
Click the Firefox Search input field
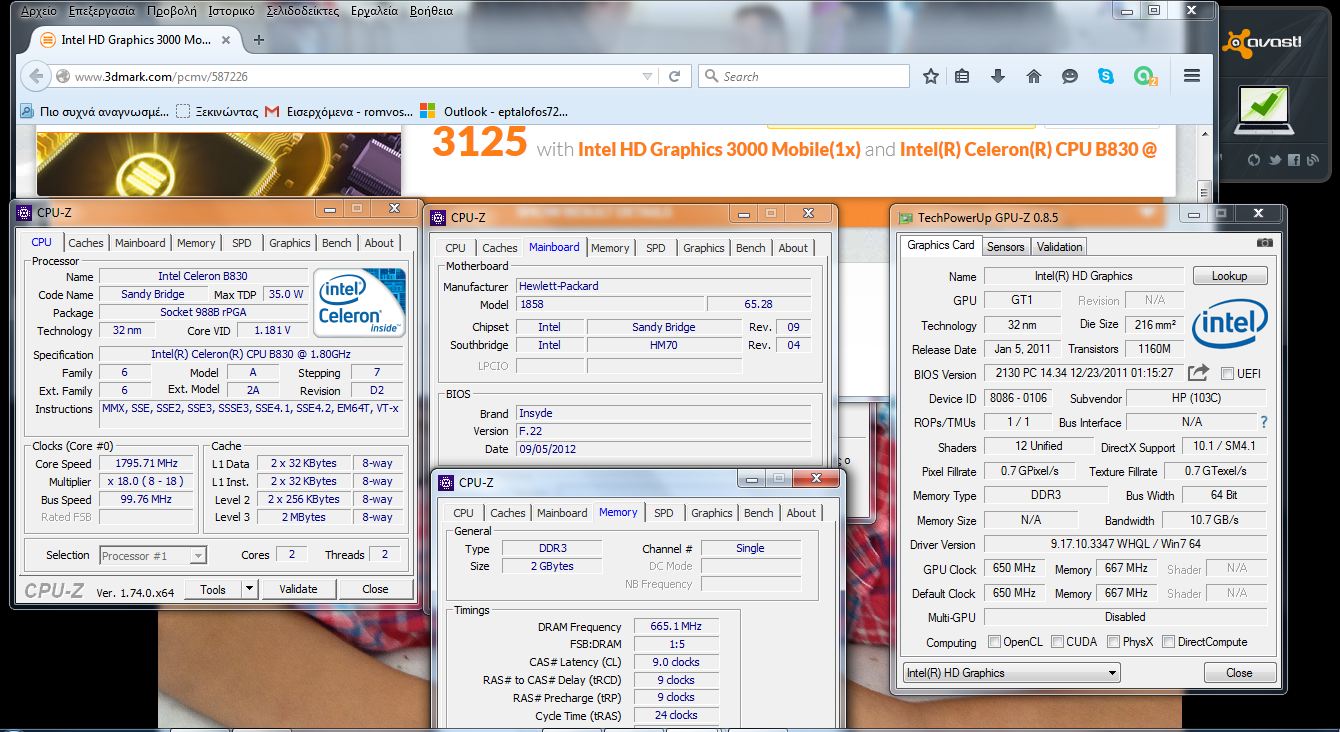click(804, 76)
